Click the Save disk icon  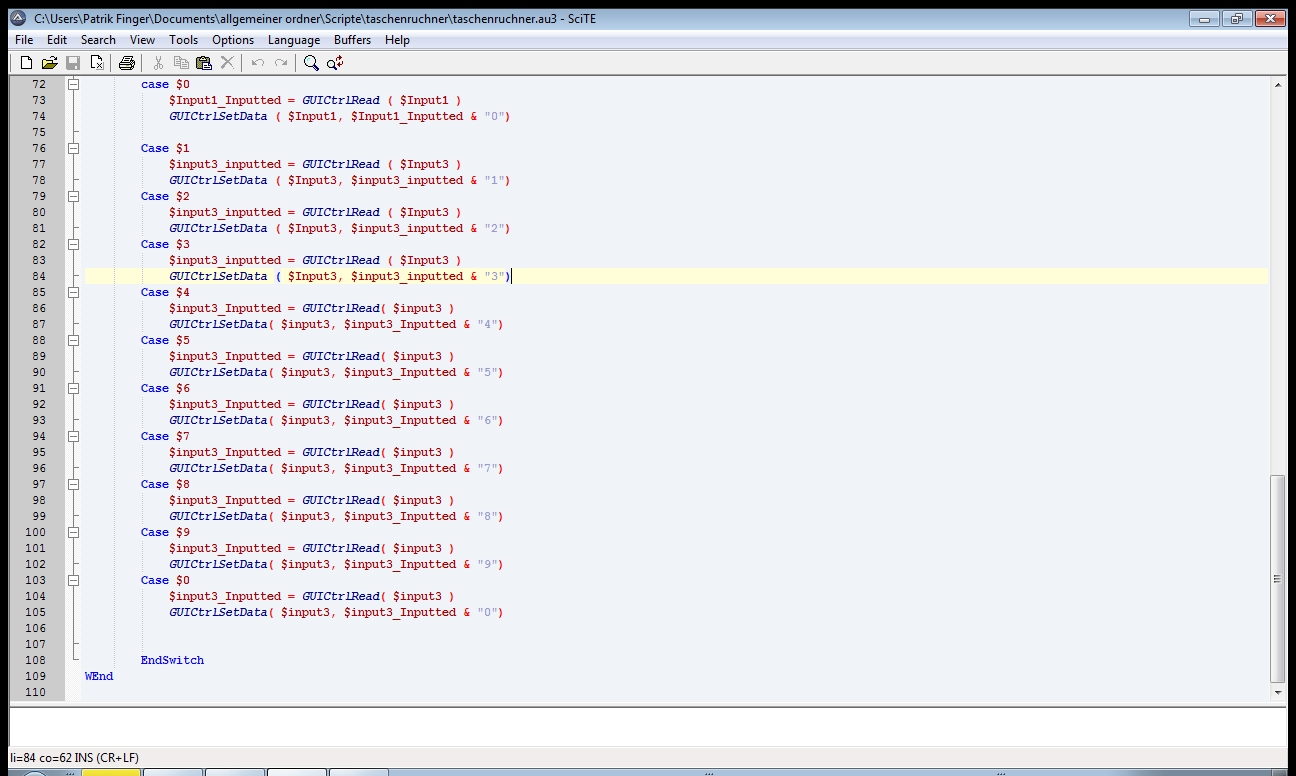point(73,63)
